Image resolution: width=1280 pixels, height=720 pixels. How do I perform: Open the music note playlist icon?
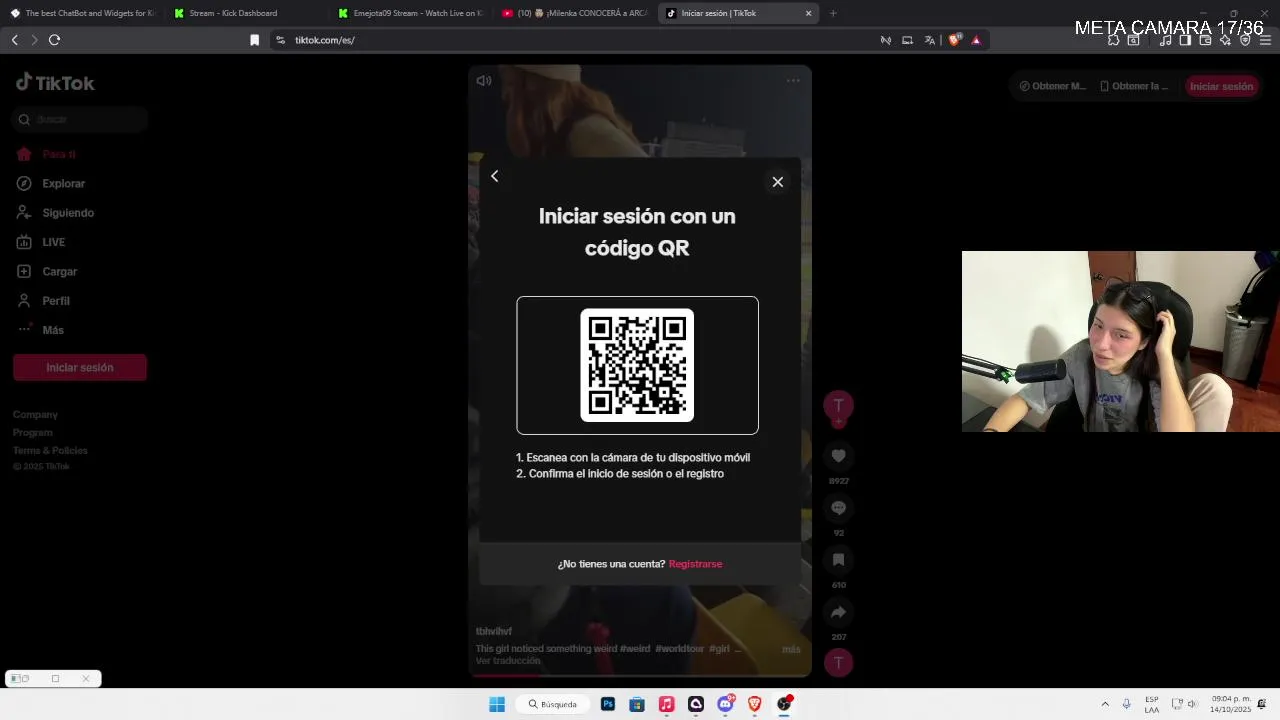pyautogui.click(x=1165, y=40)
